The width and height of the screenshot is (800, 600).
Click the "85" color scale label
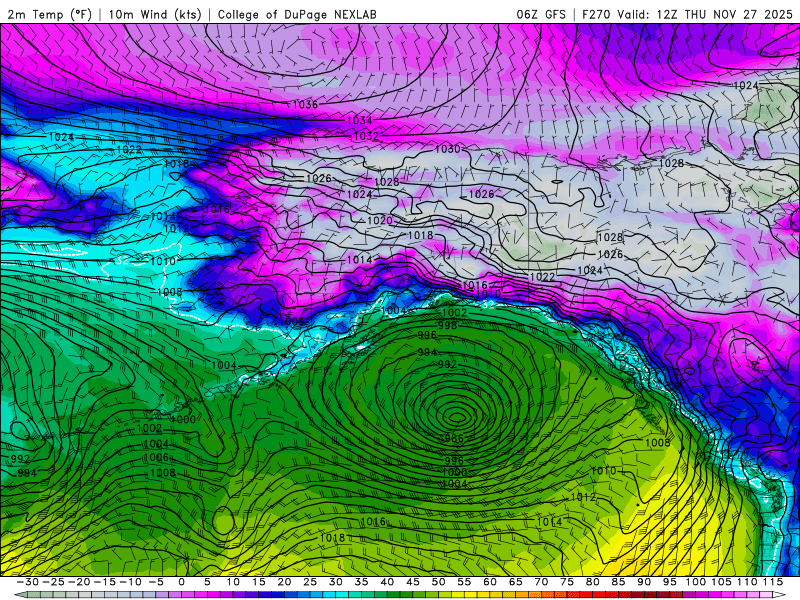(618, 582)
